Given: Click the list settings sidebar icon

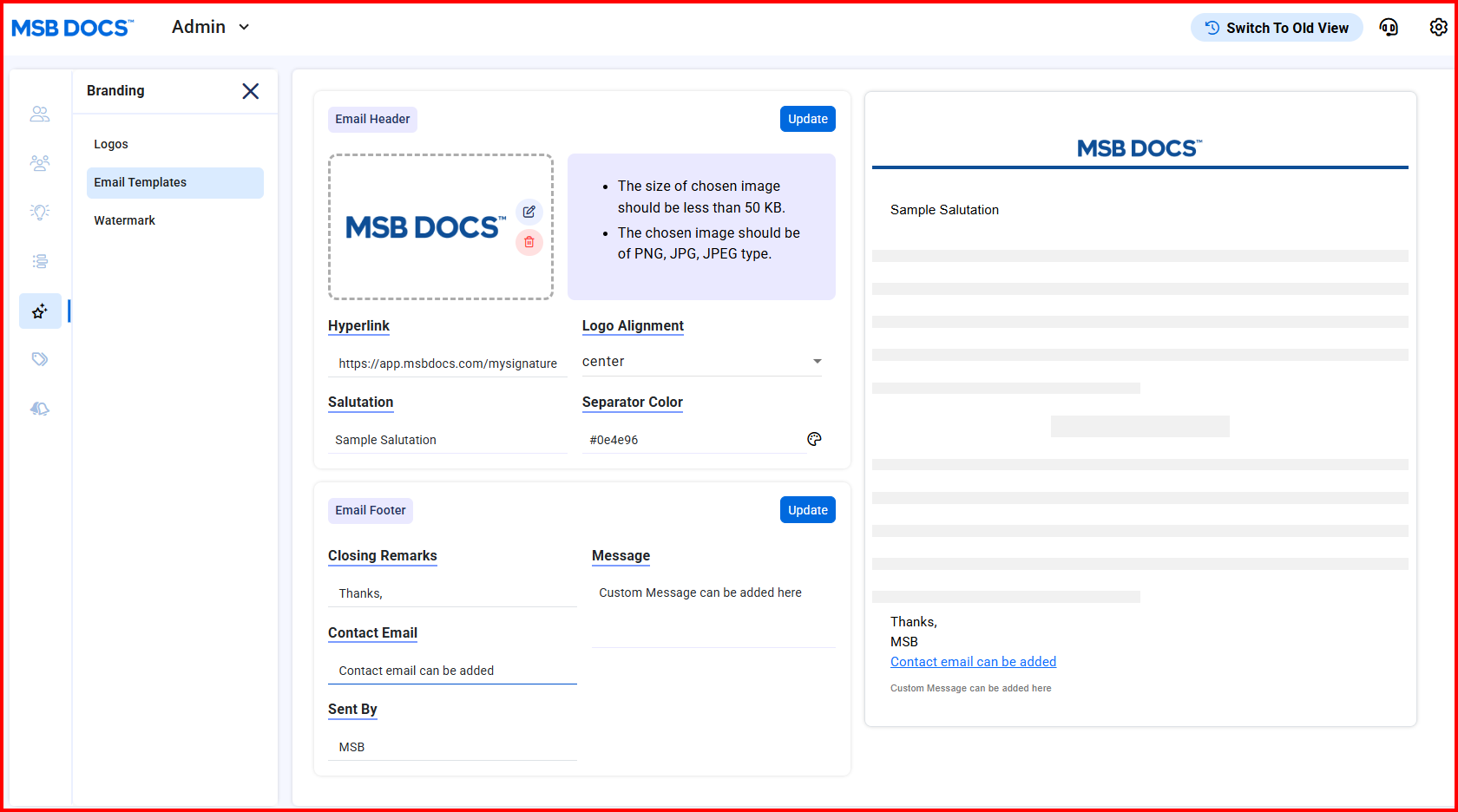Looking at the screenshot, I should (x=40, y=261).
